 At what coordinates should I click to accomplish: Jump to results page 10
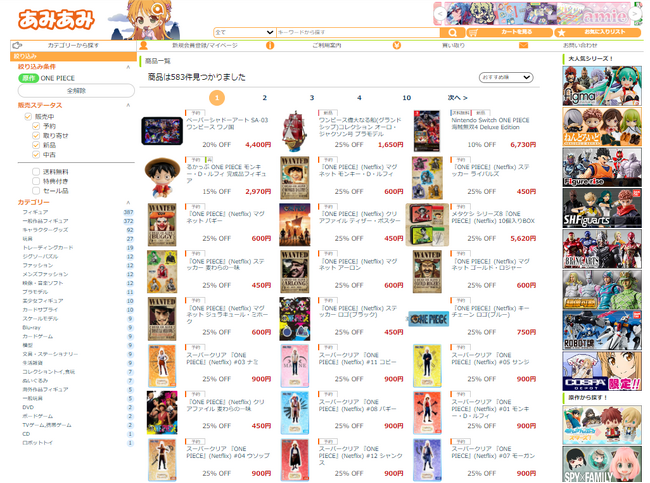tap(406, 98)
